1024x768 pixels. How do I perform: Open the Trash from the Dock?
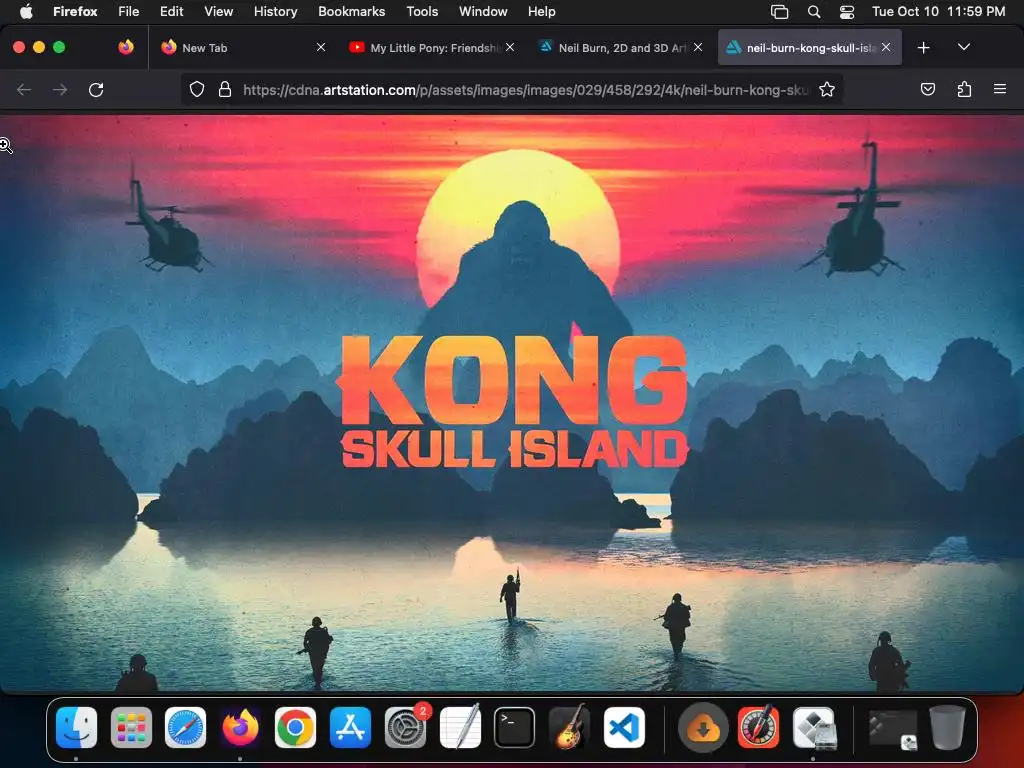(x=947, y=727)
